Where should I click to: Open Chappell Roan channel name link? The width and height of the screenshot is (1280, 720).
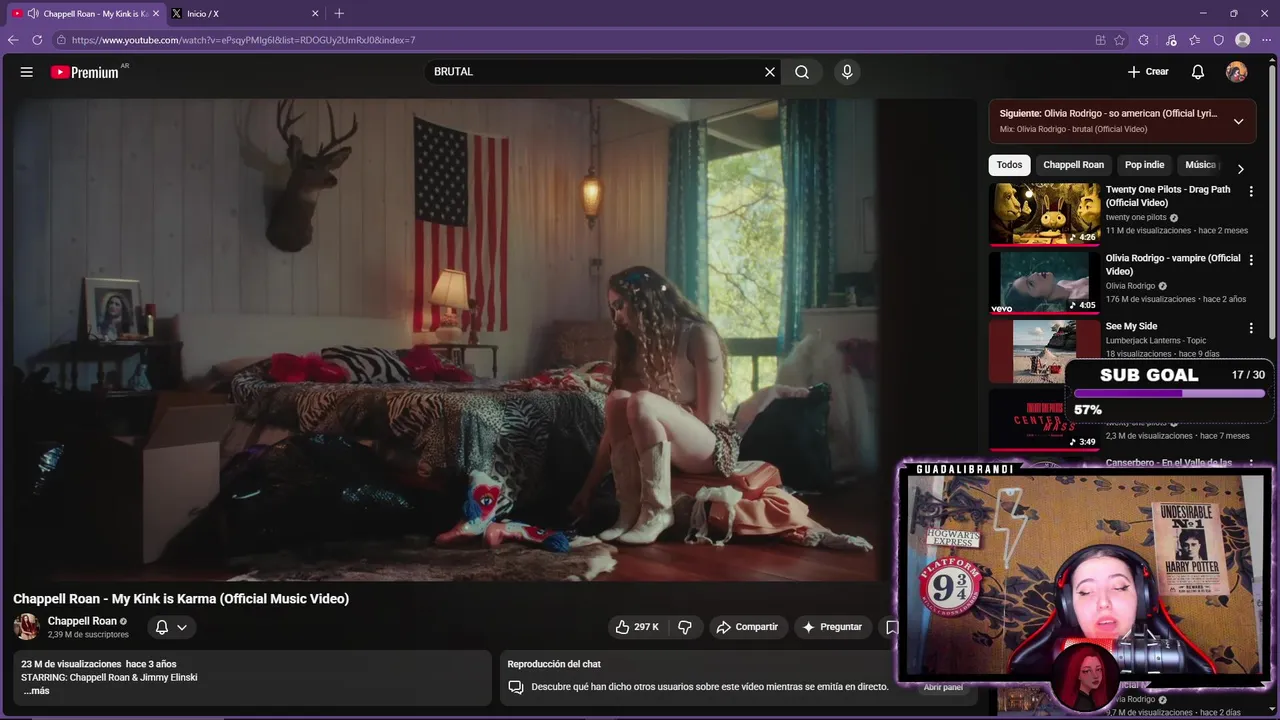(x=82, y=621)
